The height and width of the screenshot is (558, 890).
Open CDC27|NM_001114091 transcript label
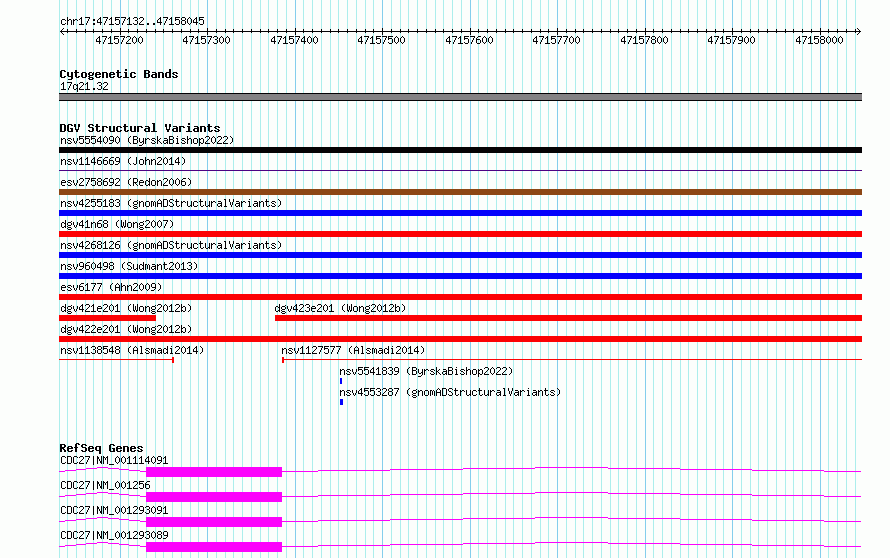(x=114, y=460)
